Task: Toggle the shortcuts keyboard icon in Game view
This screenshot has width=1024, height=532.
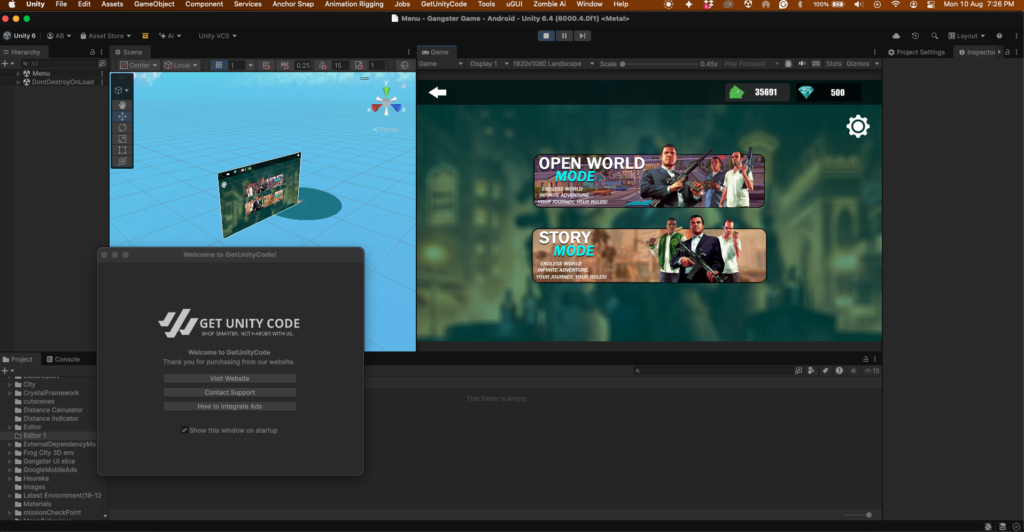Action: (816, 64)
